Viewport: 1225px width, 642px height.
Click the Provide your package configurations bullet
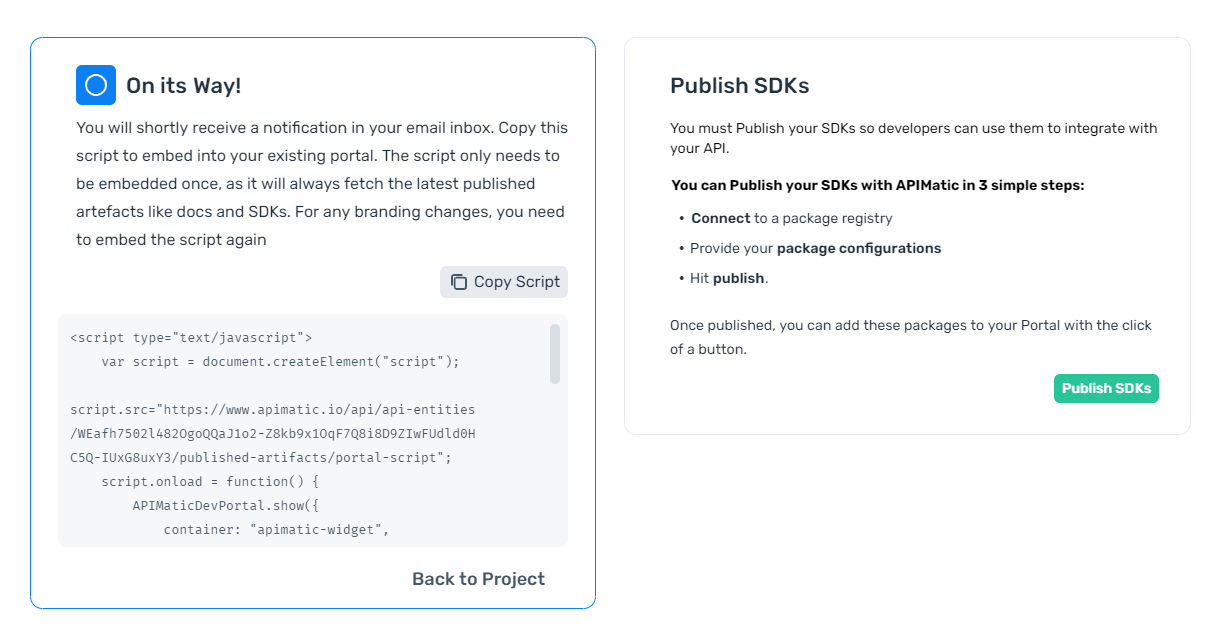click(x=810, y=248)
